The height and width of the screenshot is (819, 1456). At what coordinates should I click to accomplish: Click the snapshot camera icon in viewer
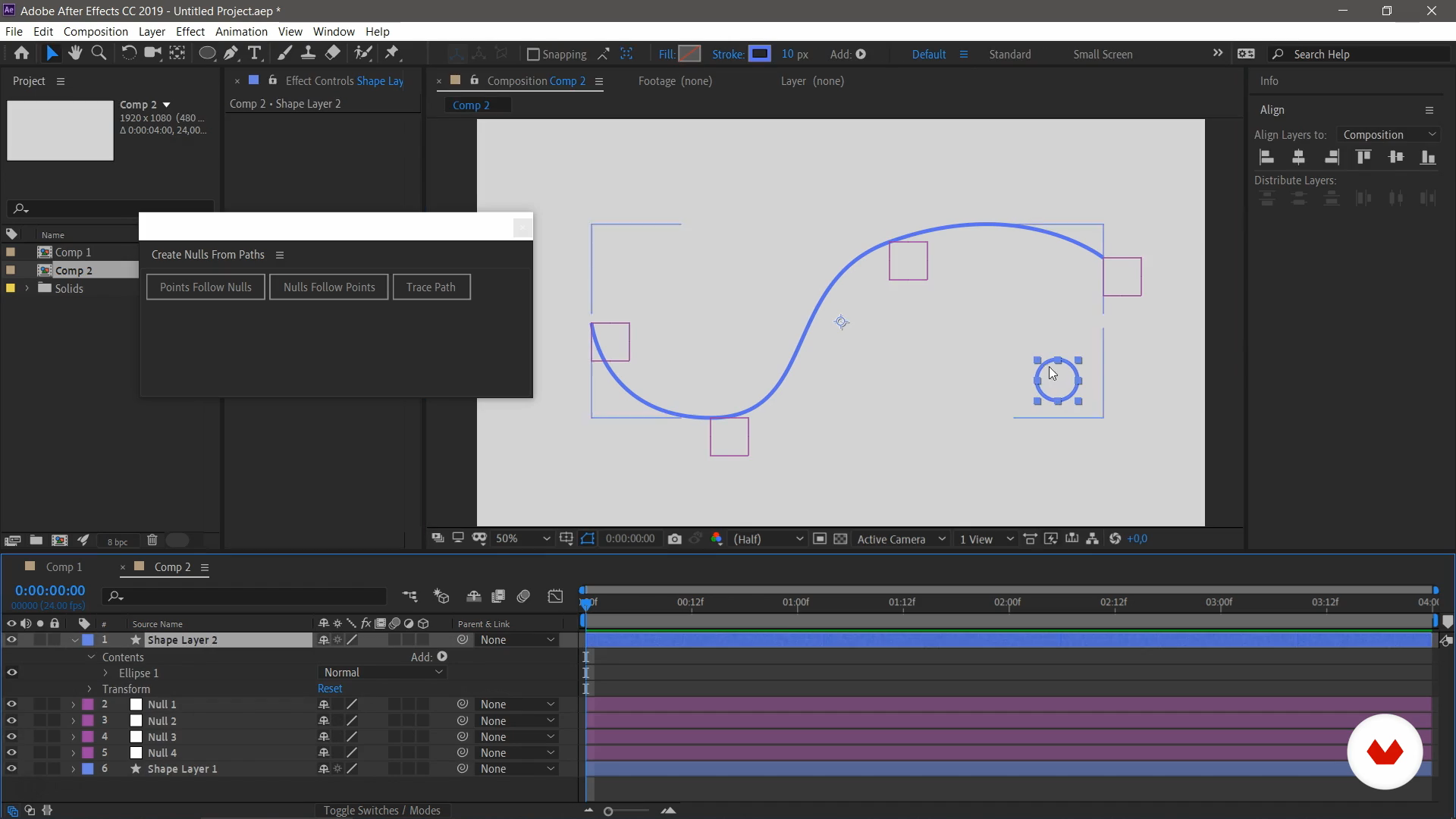coord(674,539)
